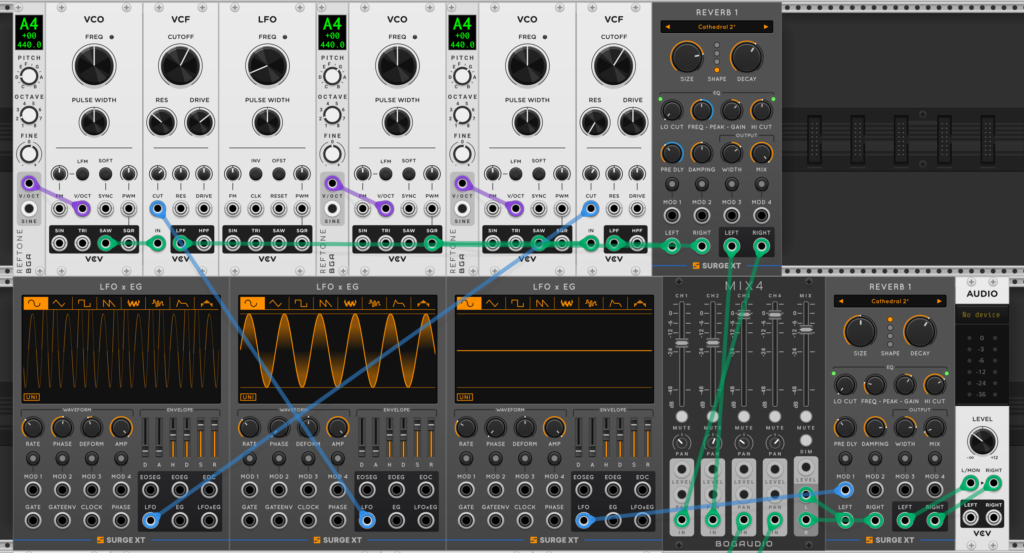The height and width of the screenshot is (553, 1024).
Task: Select triangle waveform on rightmost LFO x EG
Action: [492, 303]
